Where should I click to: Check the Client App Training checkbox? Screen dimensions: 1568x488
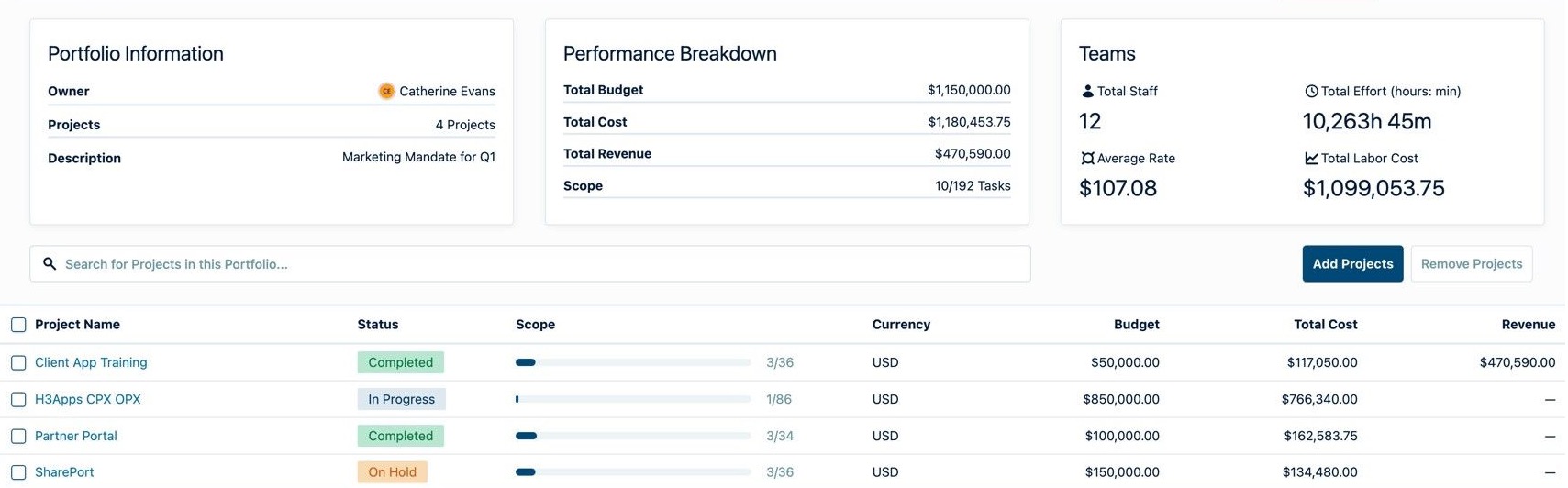pos(18,363)
